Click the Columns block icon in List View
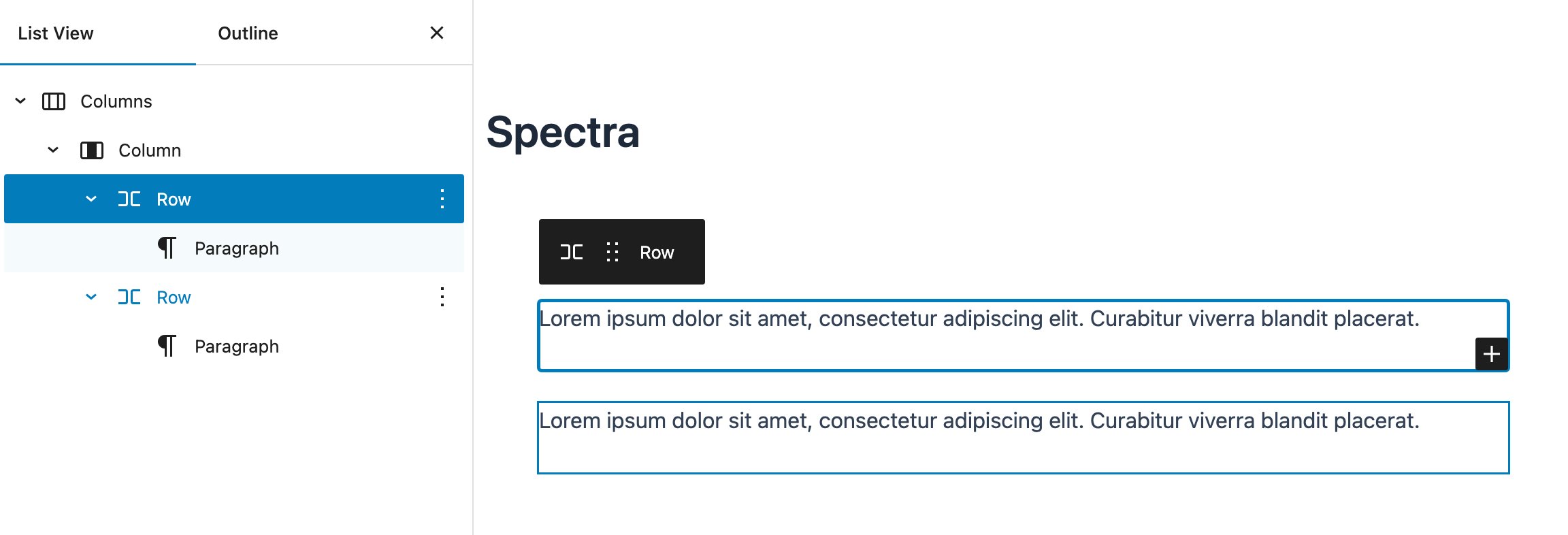This screenshot has width=1568, height=535. click(53, 101)
